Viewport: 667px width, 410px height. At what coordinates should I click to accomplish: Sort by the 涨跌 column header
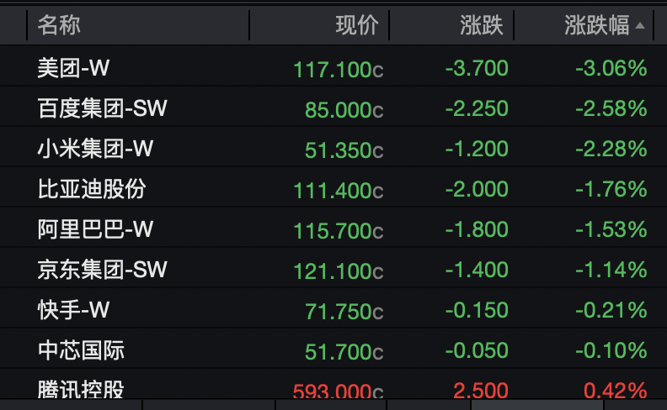[482, 25]
